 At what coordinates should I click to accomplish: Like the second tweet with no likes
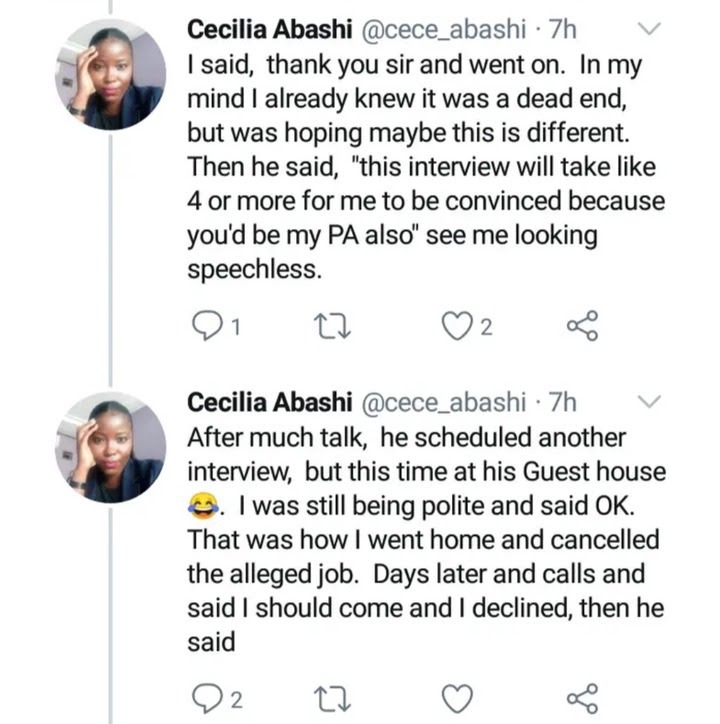(457, 698)
